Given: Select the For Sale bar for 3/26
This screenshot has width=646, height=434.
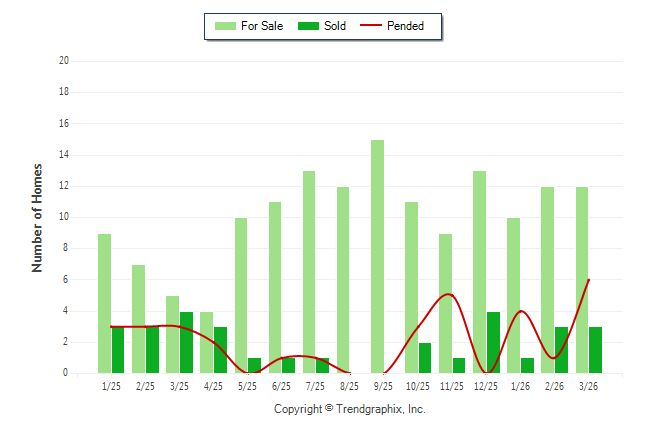Looking at the screenshot, I should tap(582, 280).
